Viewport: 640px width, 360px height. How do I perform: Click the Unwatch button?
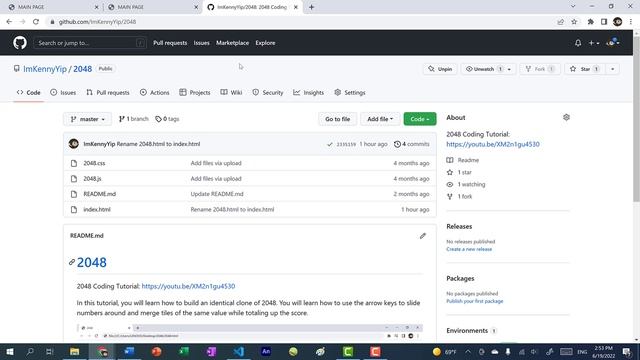tap(488, 69)
